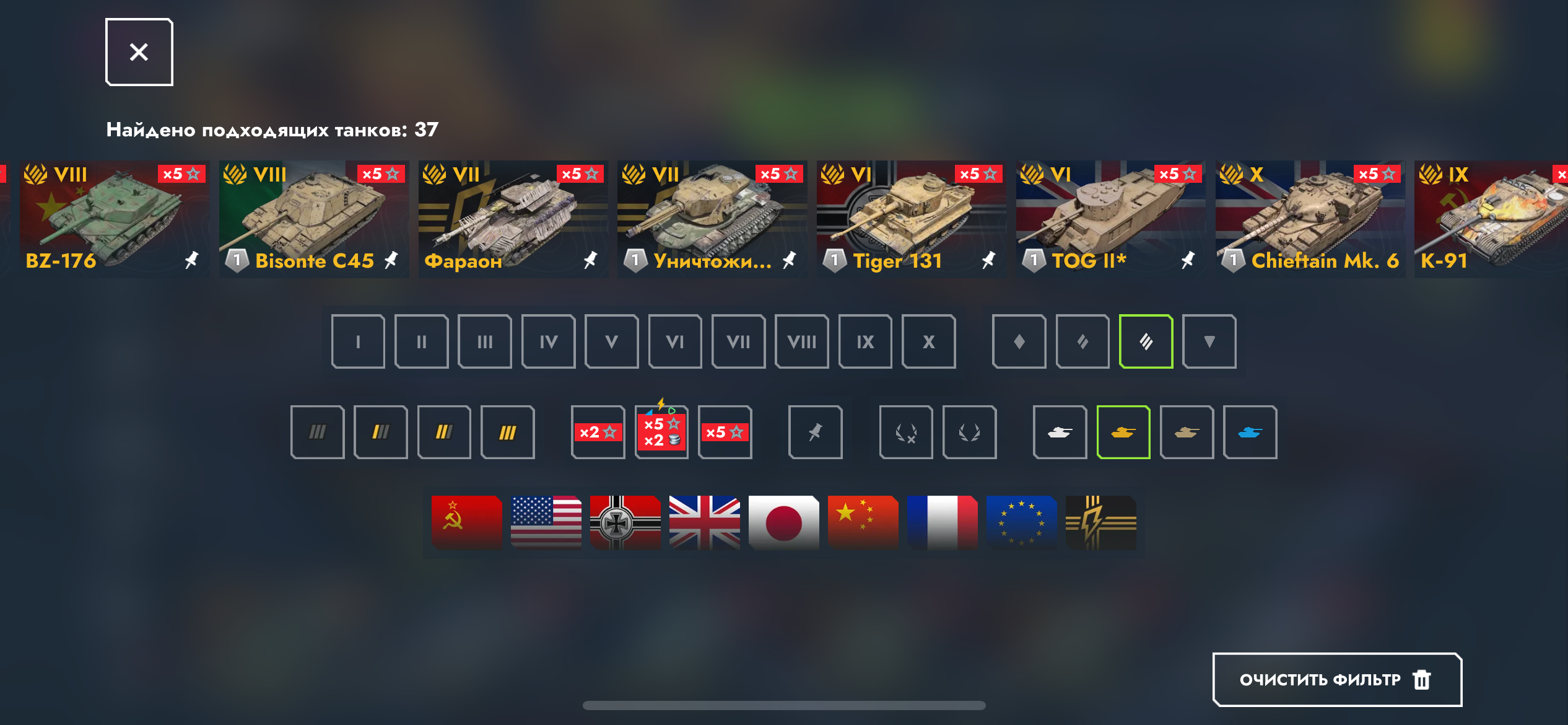Select the light tank single-diamond filter
This screenshot has height=725, width=1568.
pyautogui.click(x=1019, y=341)
